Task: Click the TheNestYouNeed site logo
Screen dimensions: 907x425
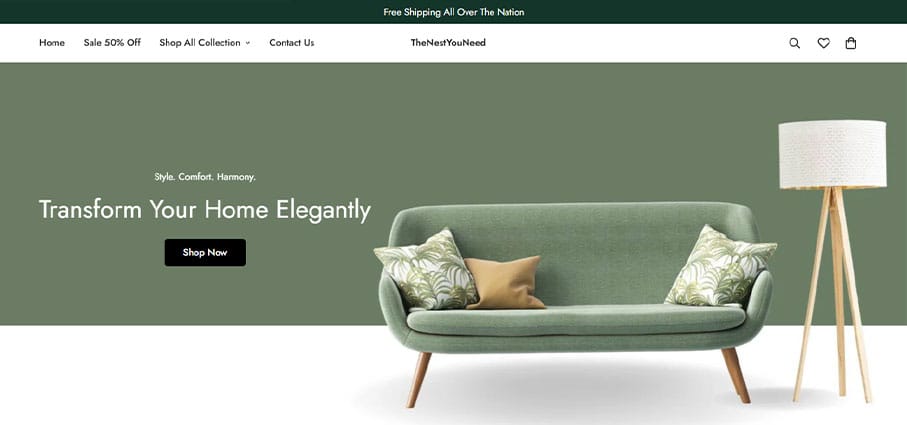Action: 448,43
